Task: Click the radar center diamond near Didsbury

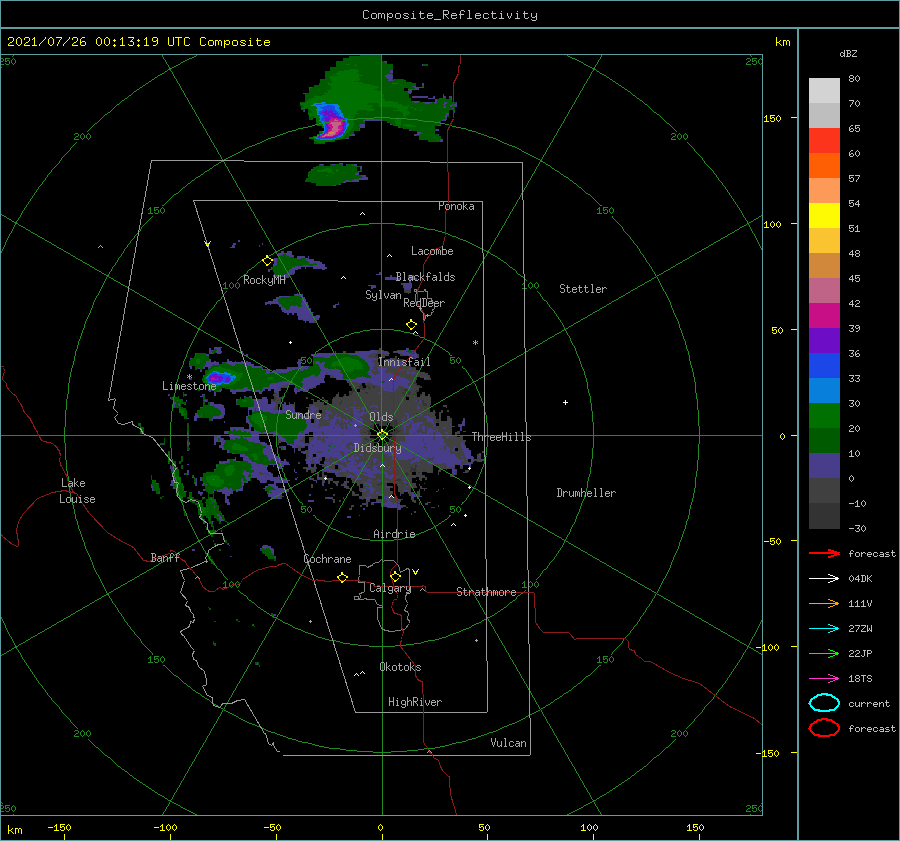Action: coord(382,435)
